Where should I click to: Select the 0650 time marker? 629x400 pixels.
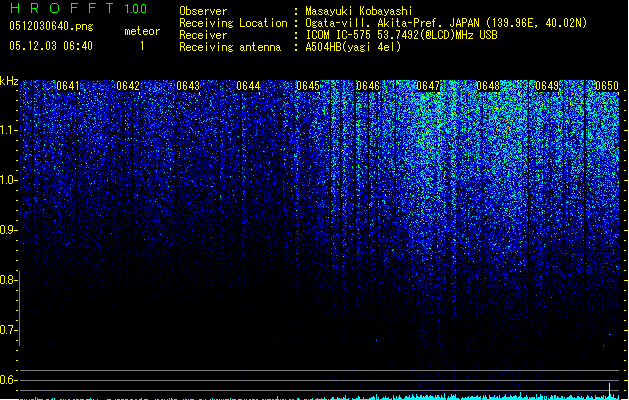(x=607, y=86)
